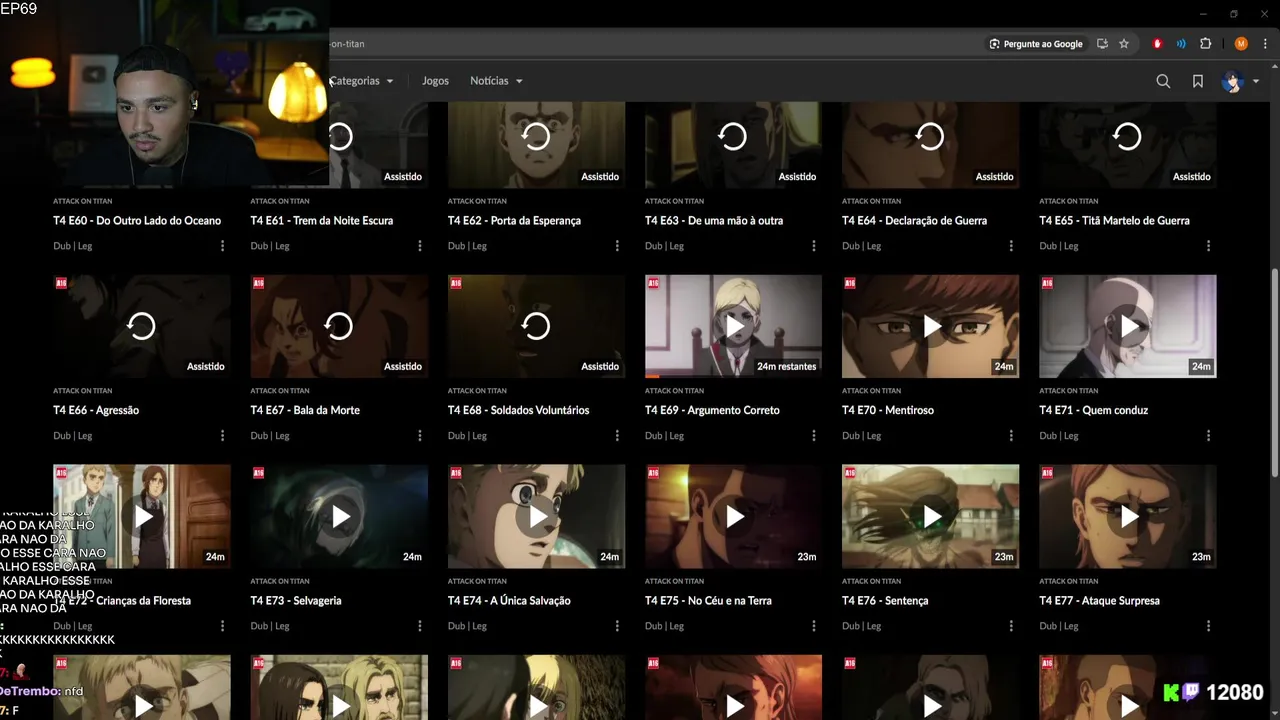Open options menu for E60 episode
This screenshot has height=720, width=1280.
pos(222,246)
